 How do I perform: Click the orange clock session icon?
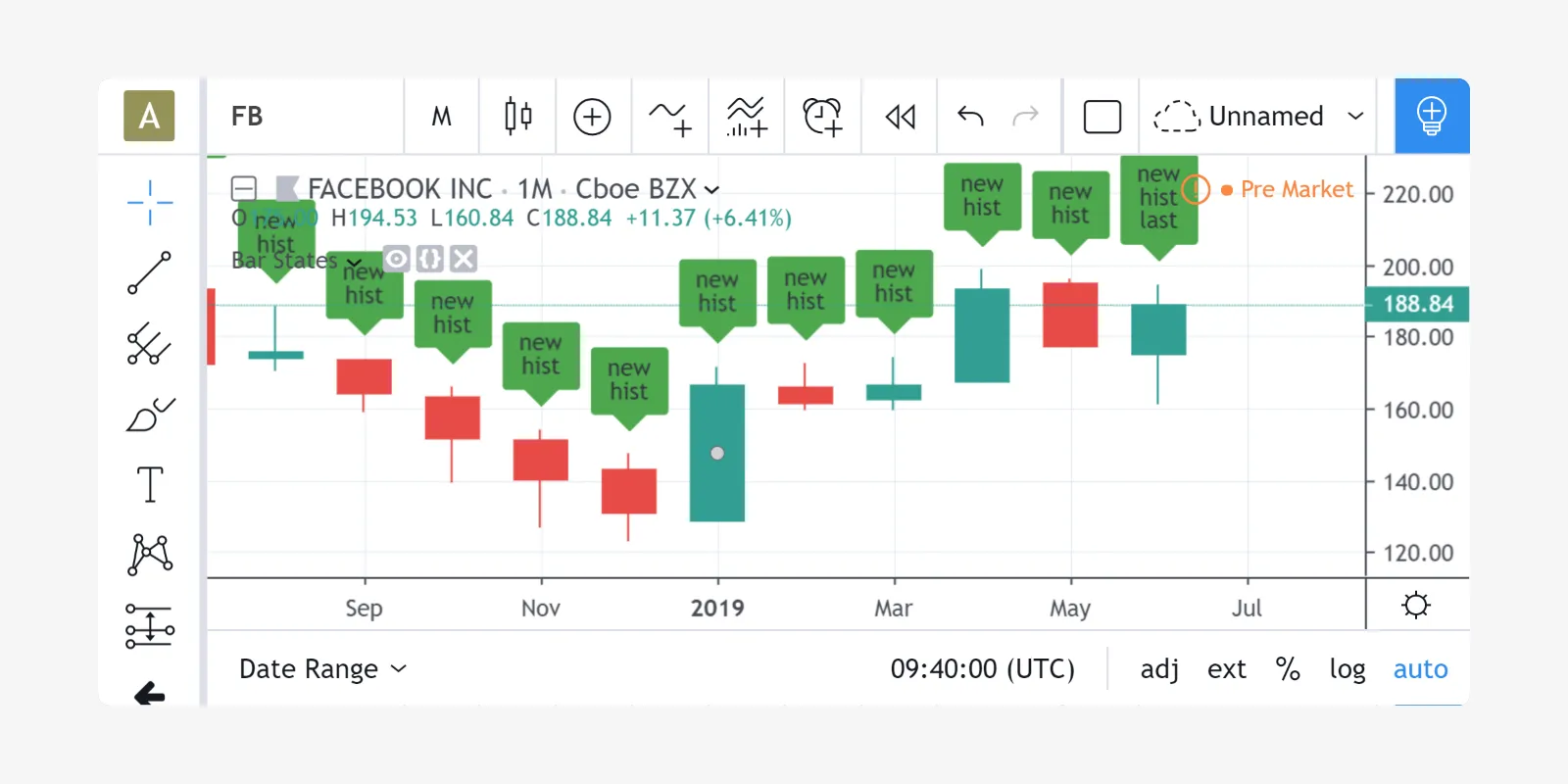(1197, 189)
